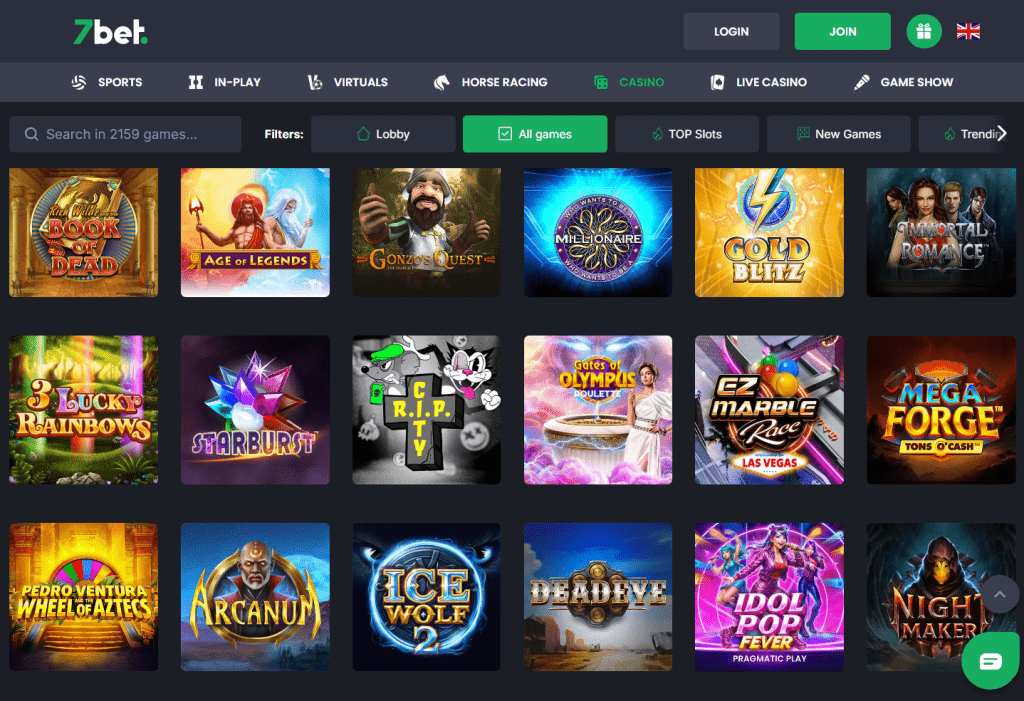The width and height of the screenshot is (1024, 701).
Task: Open Pedro Ventura Wheel of Aztecs
Action: [x=84, y=597]
